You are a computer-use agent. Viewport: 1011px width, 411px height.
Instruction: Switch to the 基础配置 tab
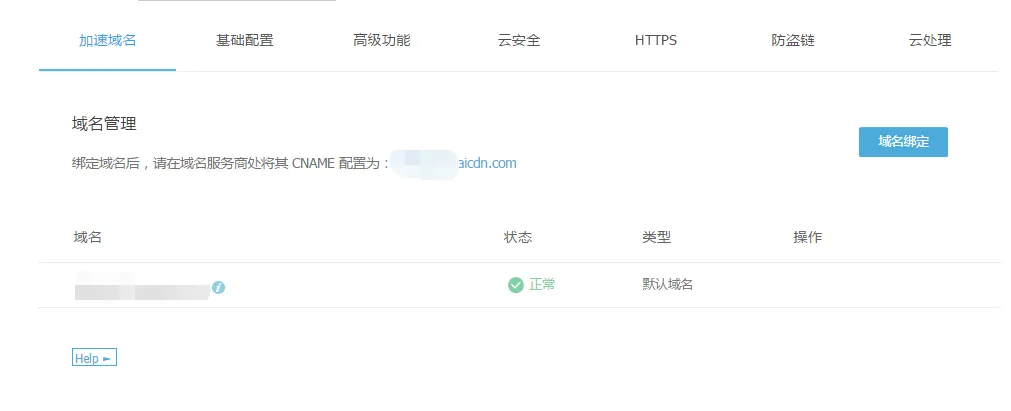click(x=244, y=41)
